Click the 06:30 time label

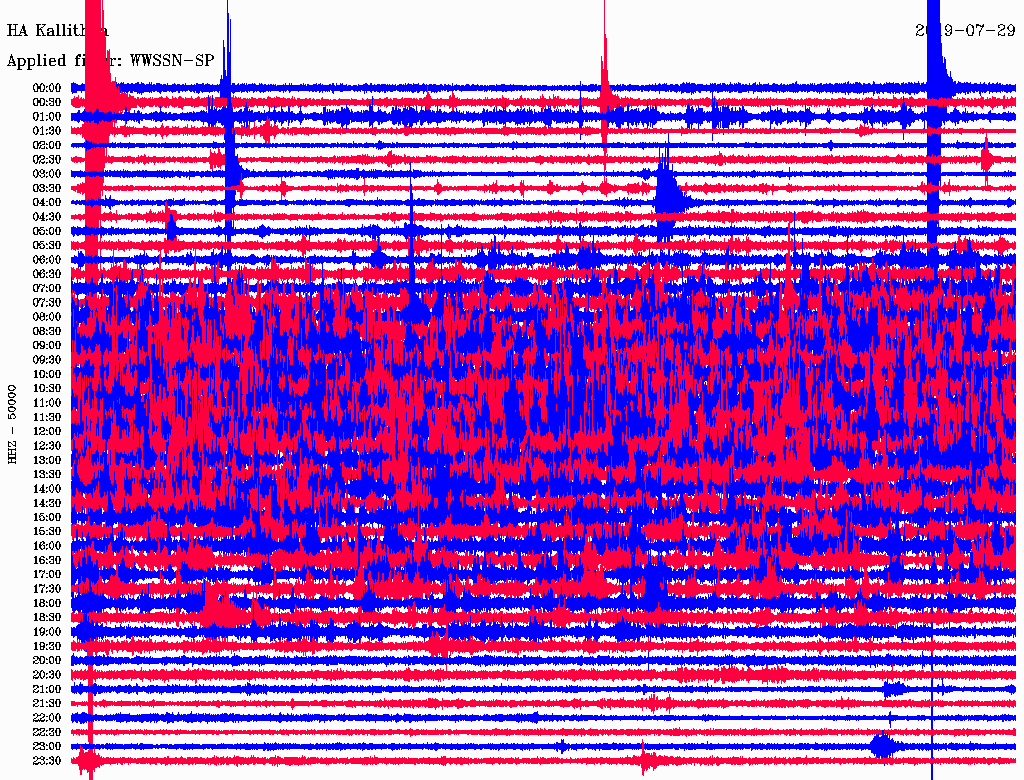47,274
